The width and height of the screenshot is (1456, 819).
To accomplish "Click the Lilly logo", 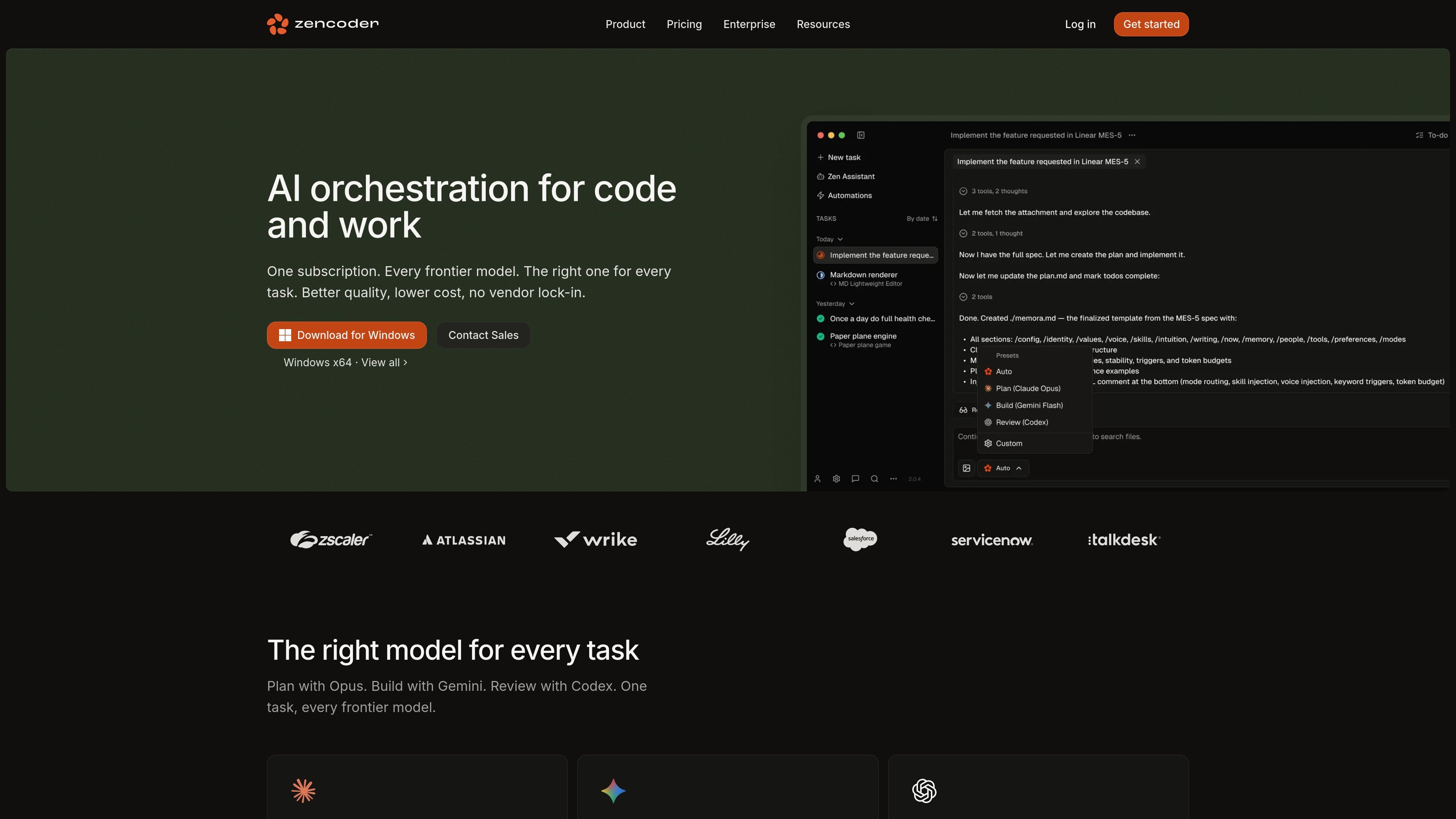I will [x=728, y=540].
